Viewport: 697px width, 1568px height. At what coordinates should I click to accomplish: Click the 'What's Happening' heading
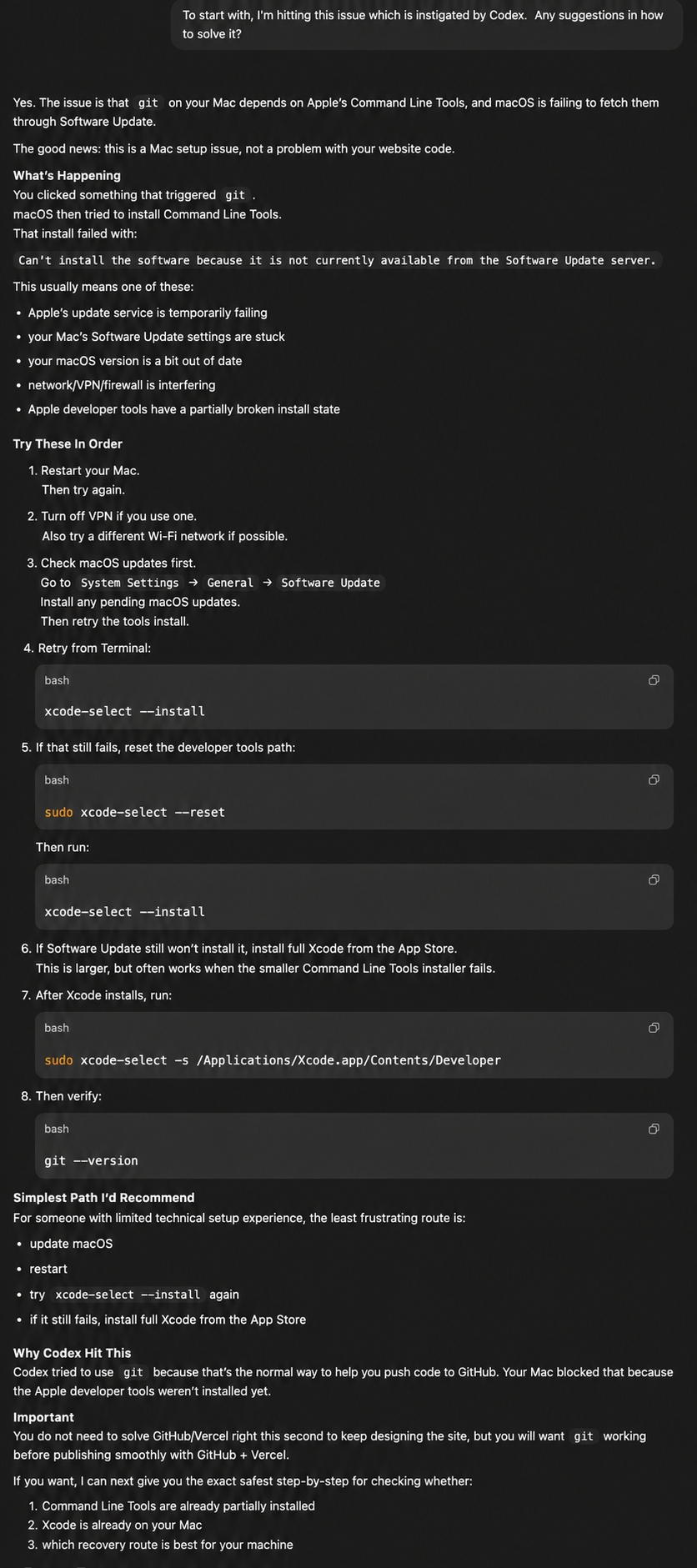tap(67, 176)
